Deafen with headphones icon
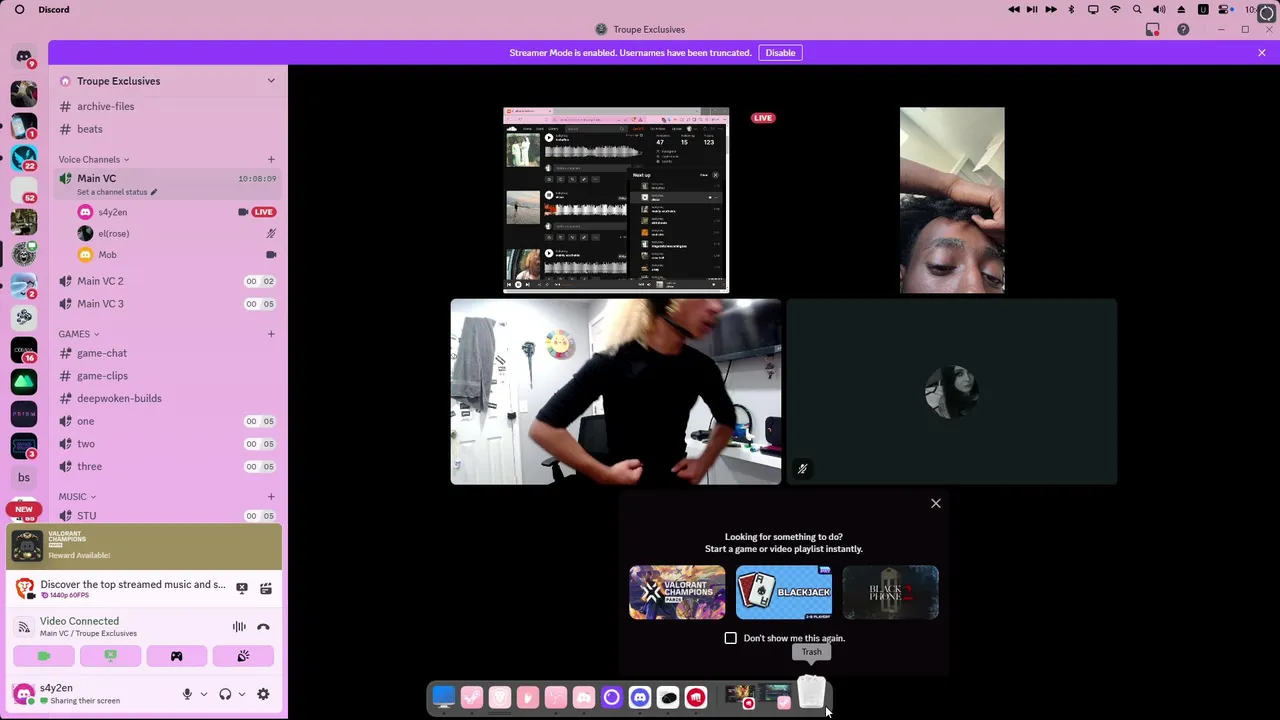This screenshot has width=1280, height=720. (x=225, y=694)
